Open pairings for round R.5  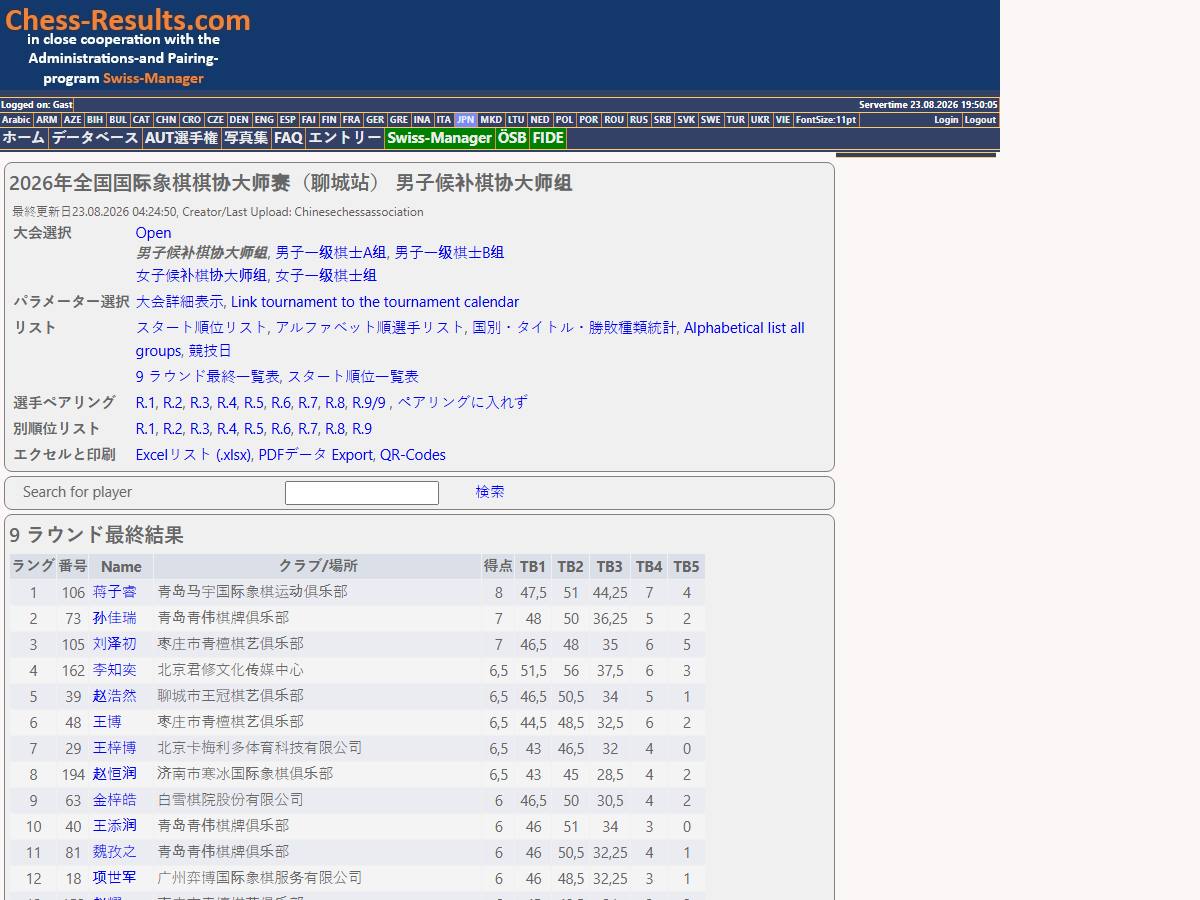click(254, 402)
